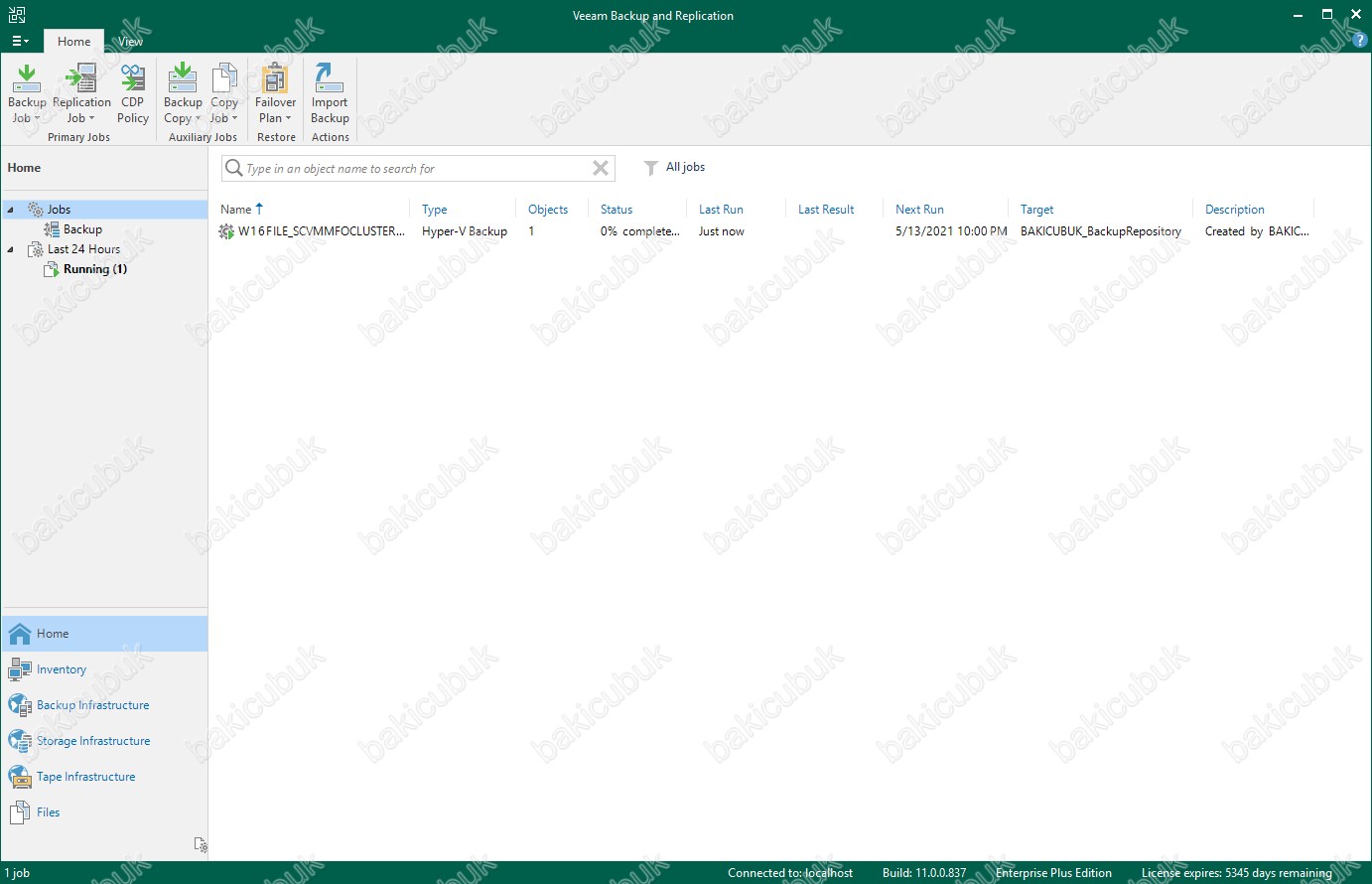
Task: Open the Failover Plan ribbon button
Action: 275,93
